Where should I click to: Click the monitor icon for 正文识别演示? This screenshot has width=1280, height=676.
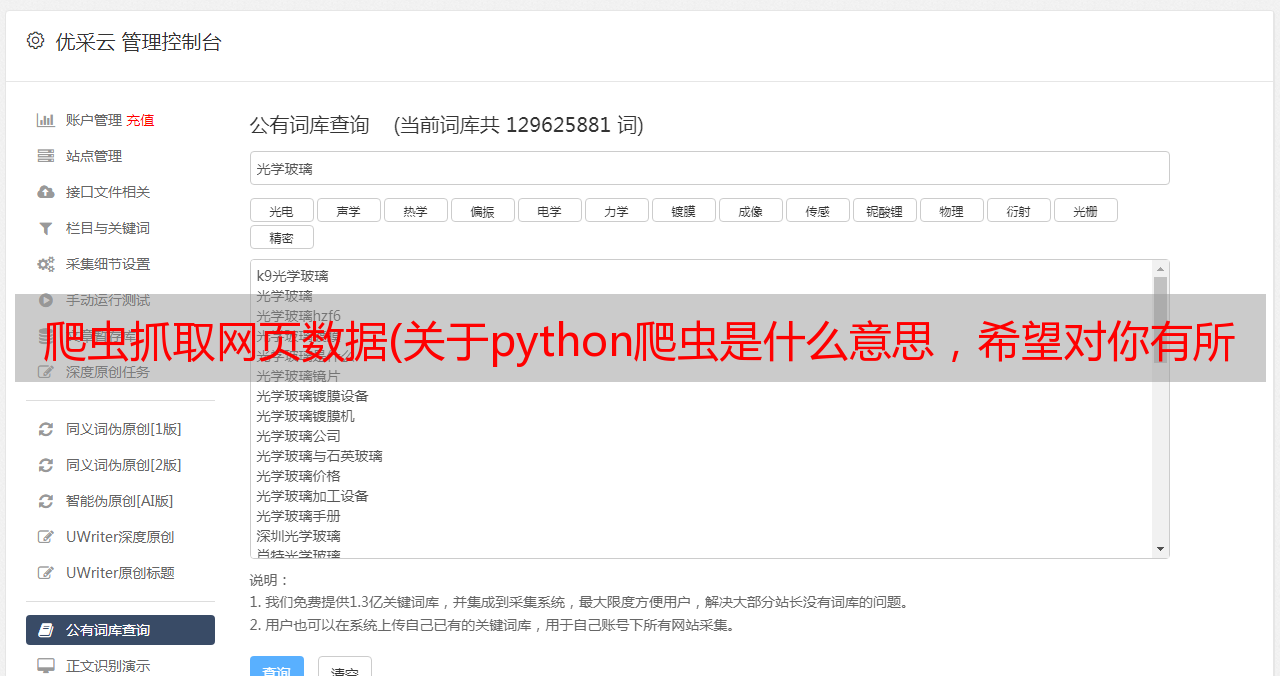coord(46,666)
